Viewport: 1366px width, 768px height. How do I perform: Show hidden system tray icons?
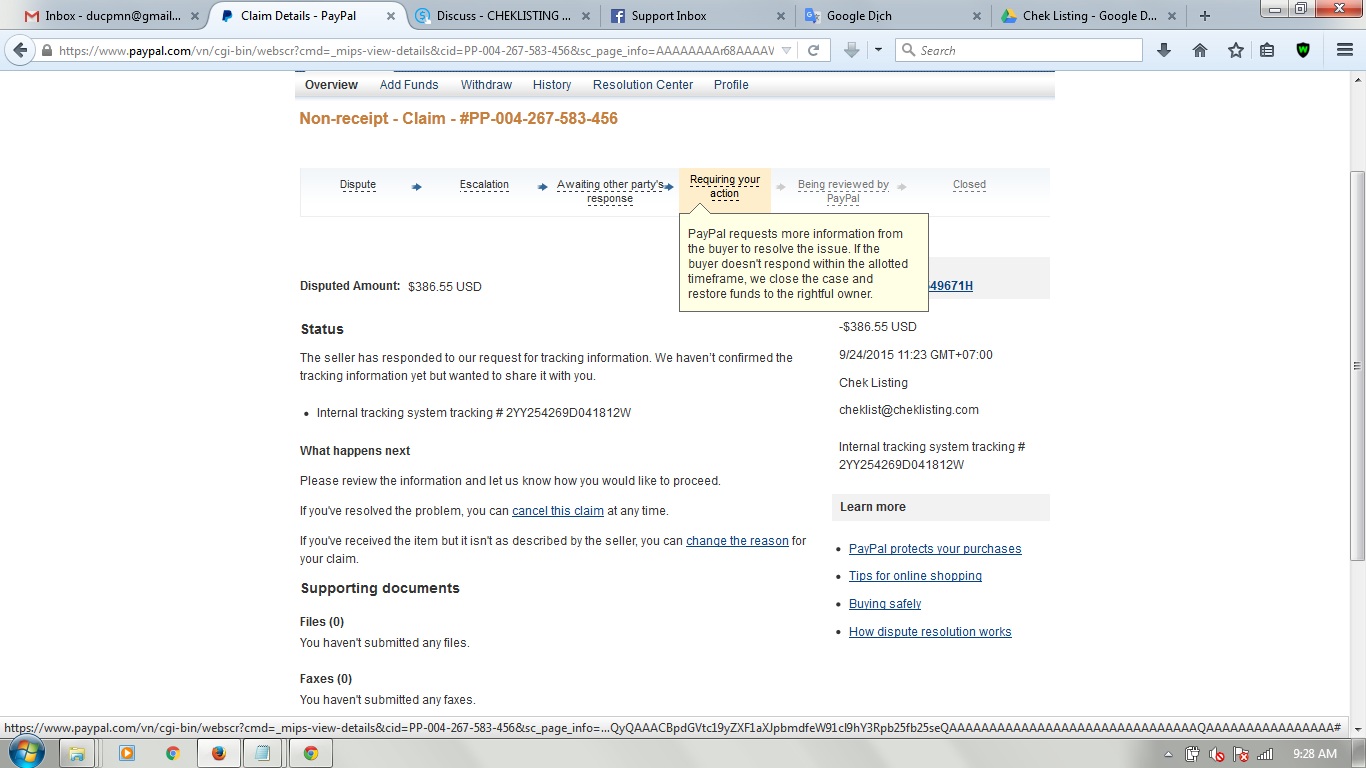(x=1168, y=754)
